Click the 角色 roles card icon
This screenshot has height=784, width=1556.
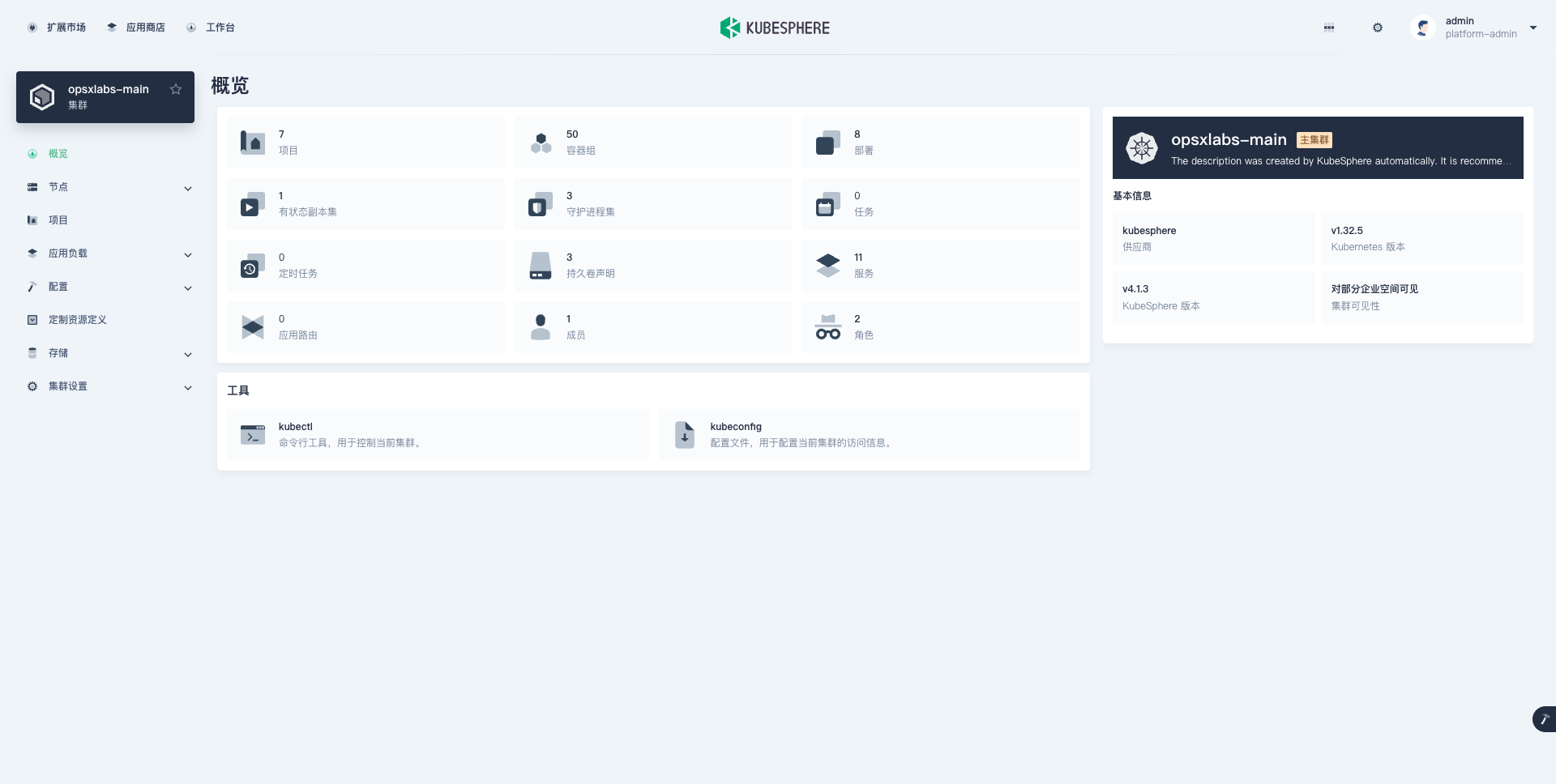pos(828,327)
